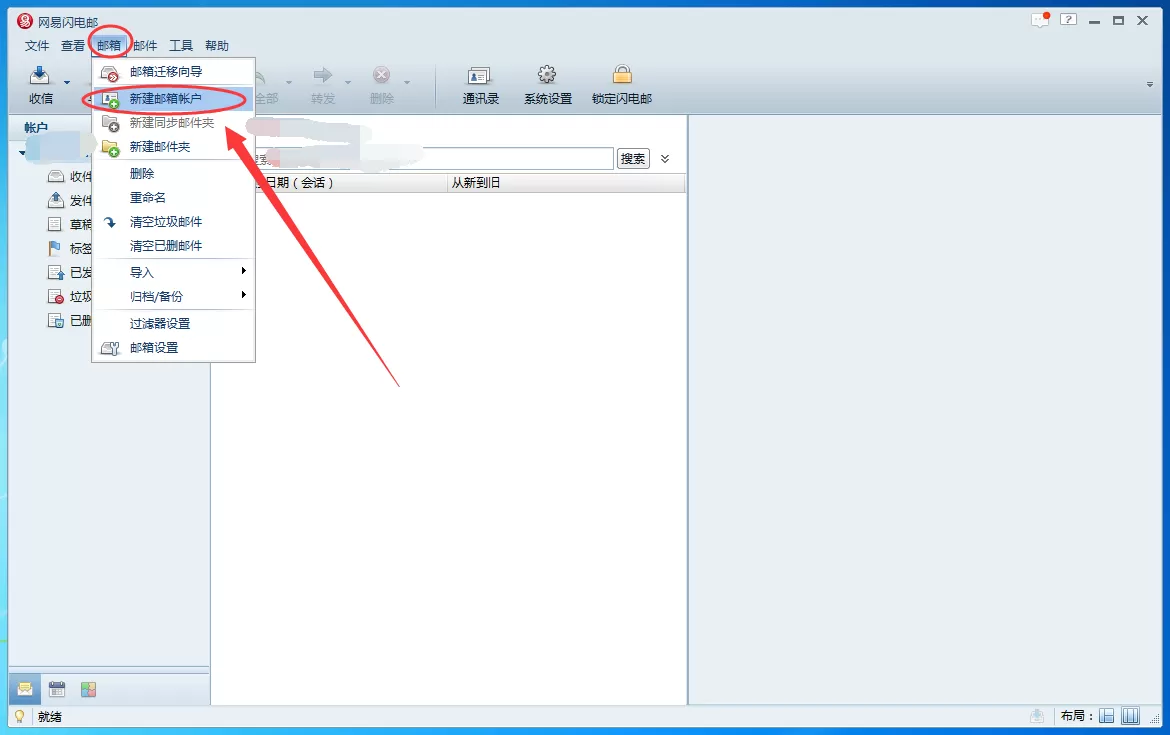Open the dropdown arrow beside 收信
This screenshot has height=735, width=1170.
click(67, 82)
